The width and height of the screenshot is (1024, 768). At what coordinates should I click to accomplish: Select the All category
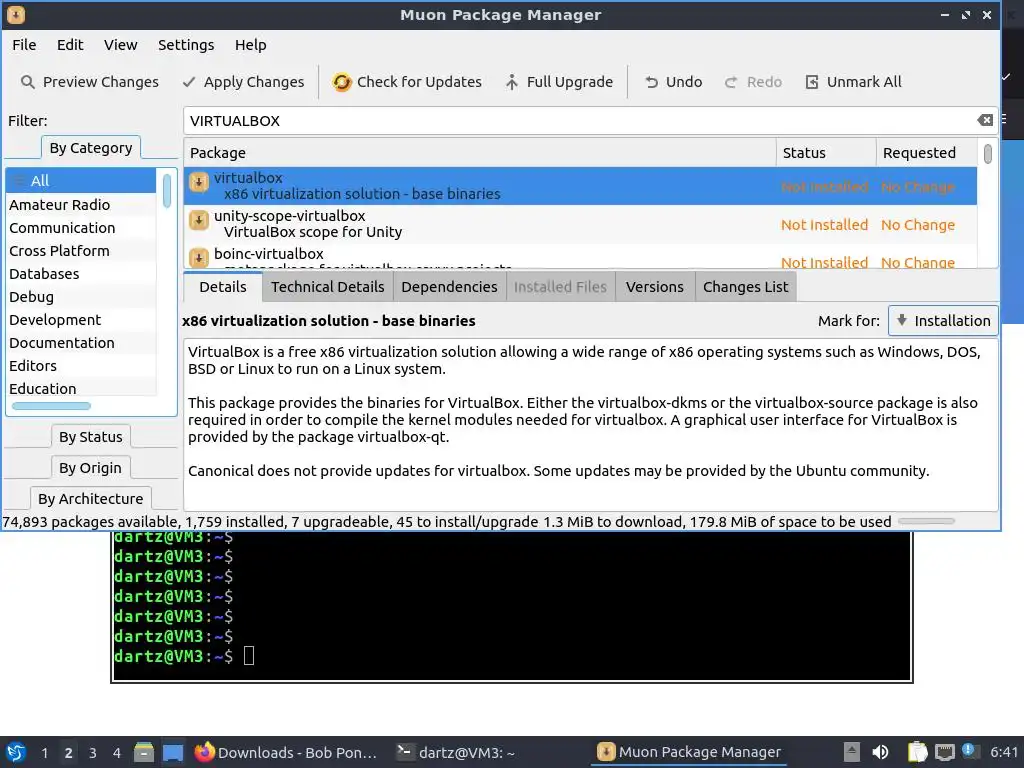[81, 181]
